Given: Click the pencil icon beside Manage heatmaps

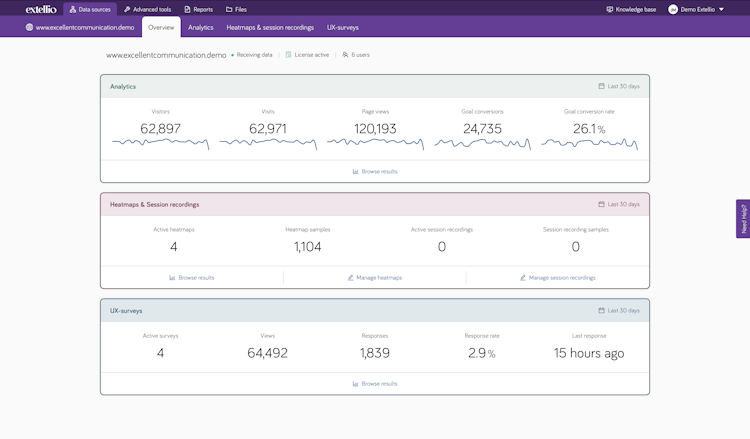Looking at the screenshot, I should 351,278.
